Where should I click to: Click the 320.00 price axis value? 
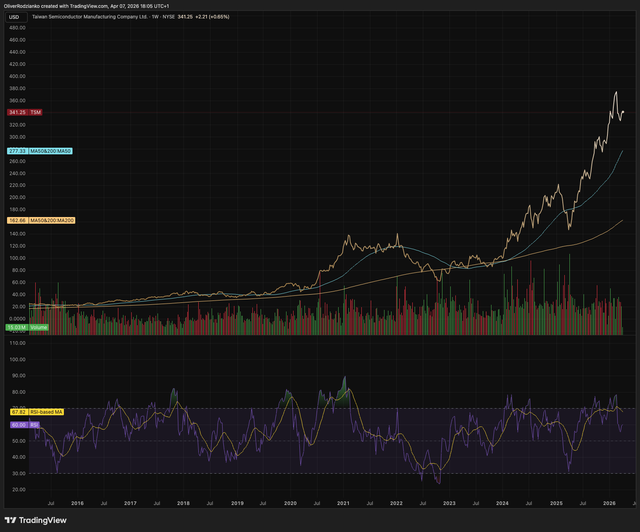point(17,125)
